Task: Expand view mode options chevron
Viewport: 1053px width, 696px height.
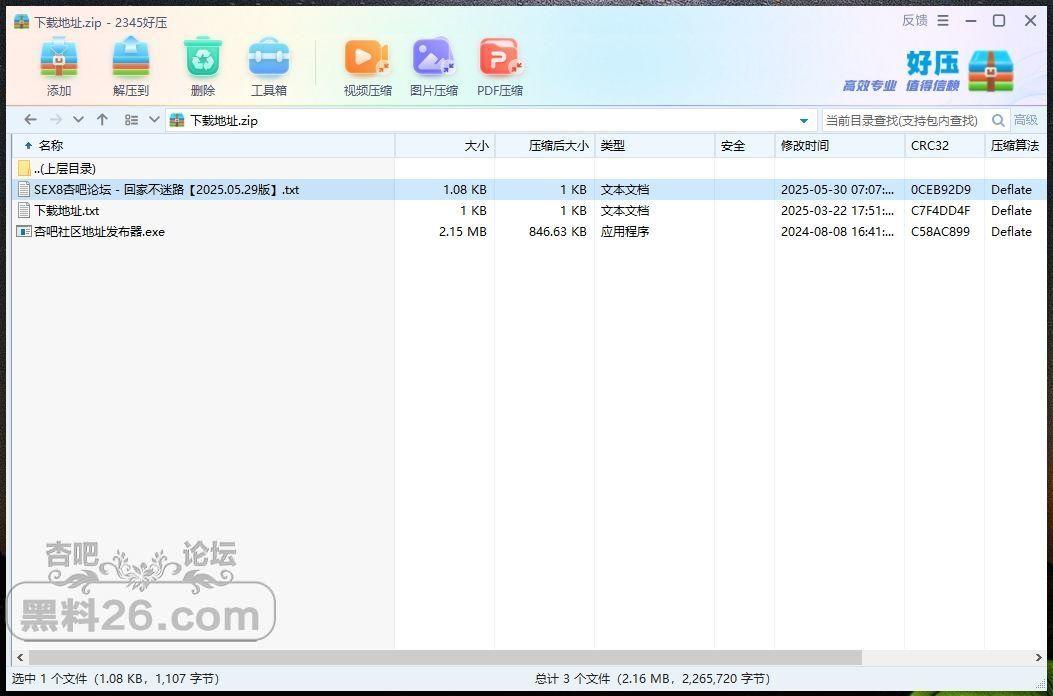Action: pos(154,120)
